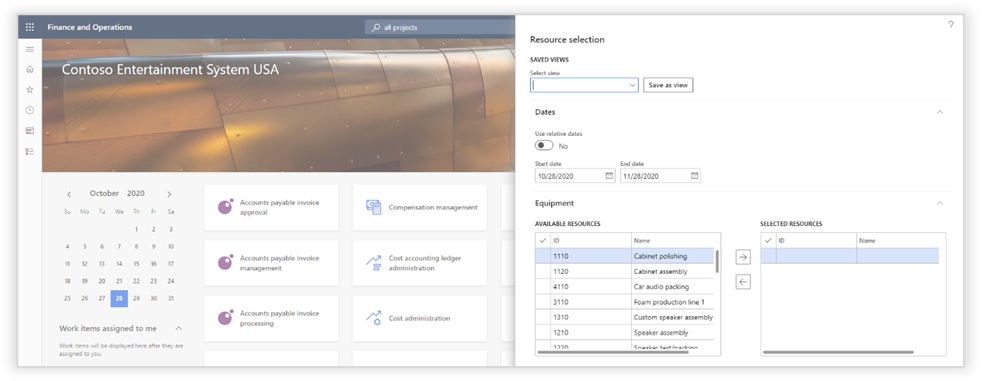This screenshot has width=982, height=381.
Task: Select Custom speaker assembly name cell
Action: [x=673, y=317]
